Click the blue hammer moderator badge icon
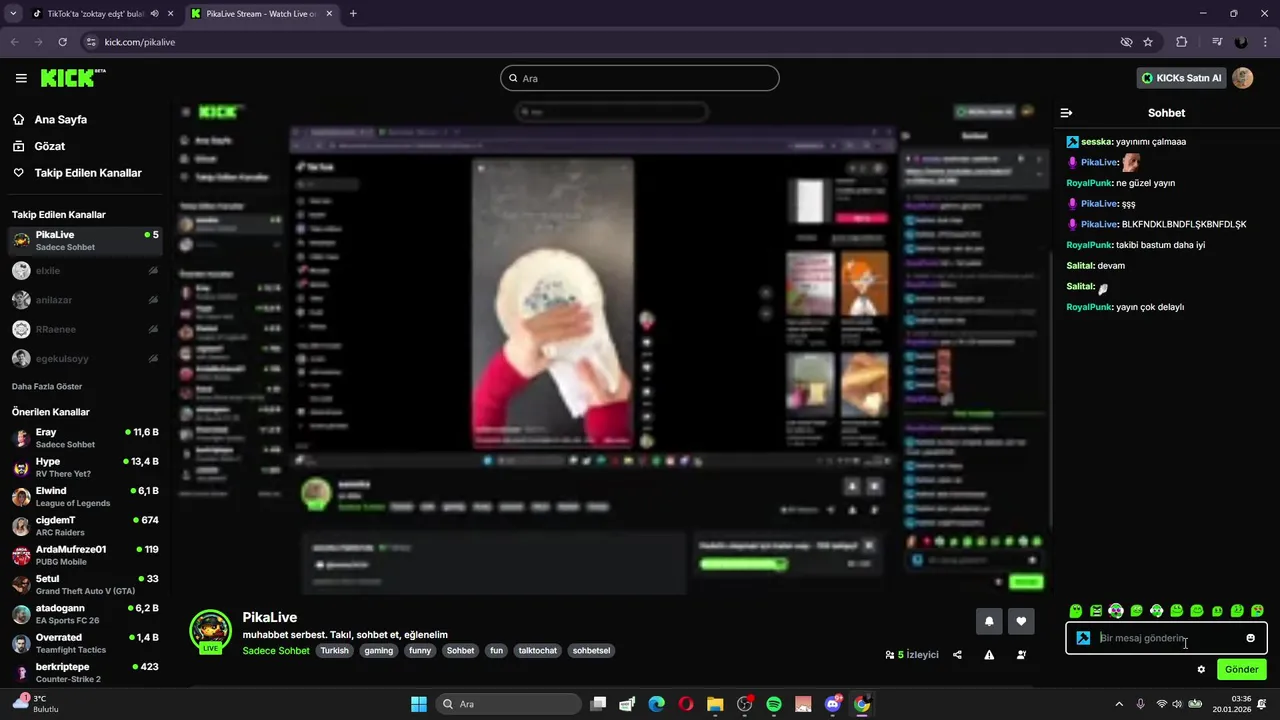 pyautogui.click(x=1083, y=638)
